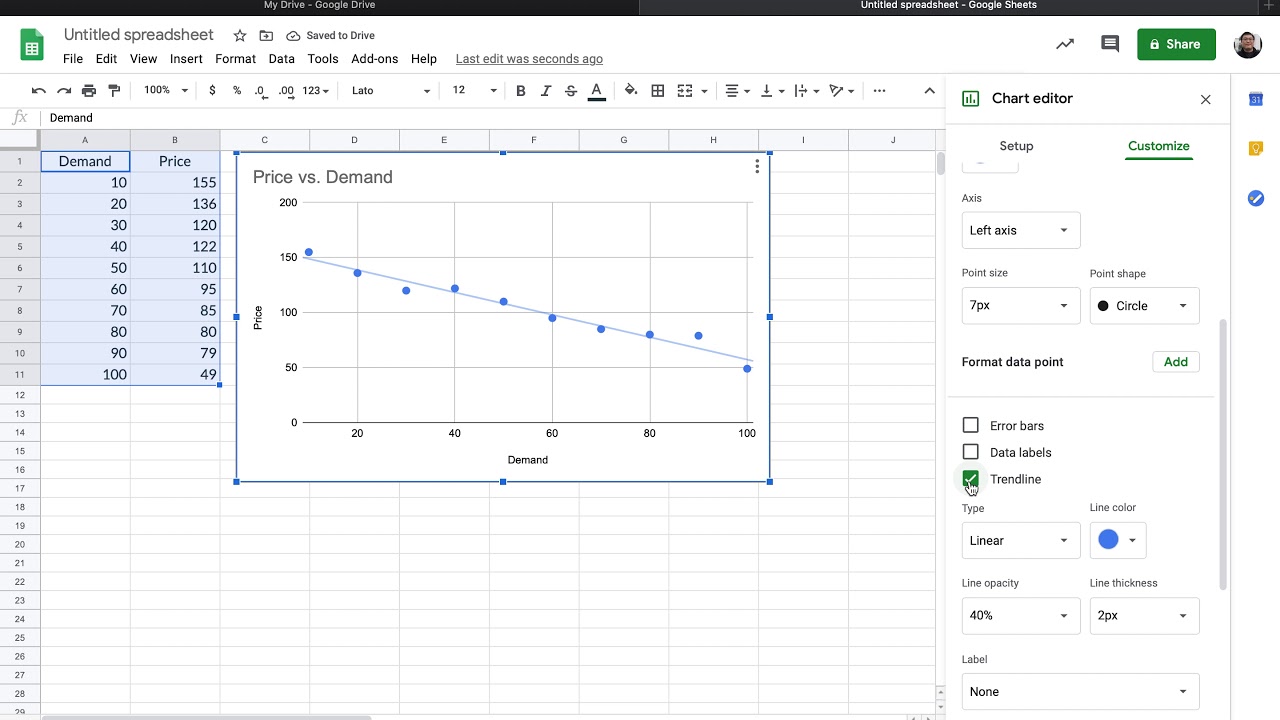Open Calendar side panel icon
This screenshot has width=1280, height=720.
tap(1256, 99)
